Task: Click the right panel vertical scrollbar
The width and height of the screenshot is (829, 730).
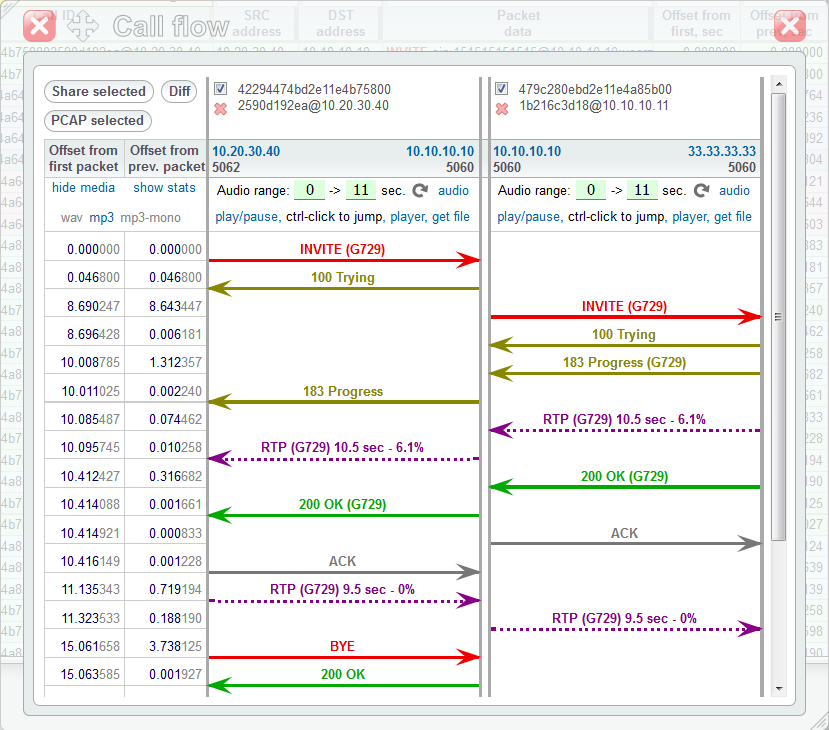Action: 775,315
